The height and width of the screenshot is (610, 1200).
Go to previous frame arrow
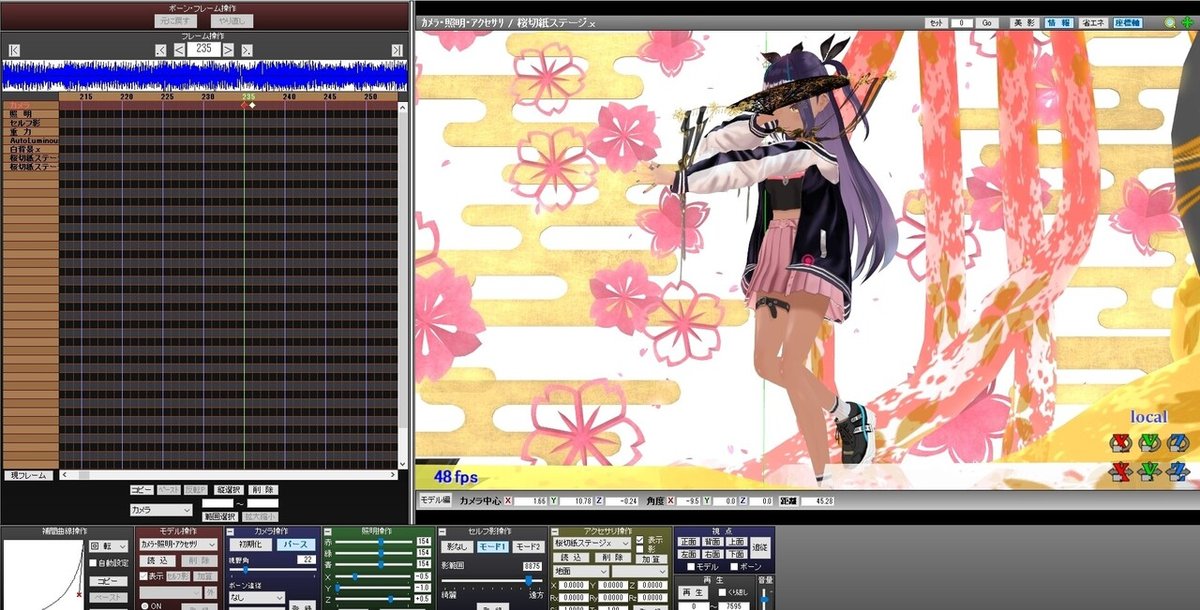click(179, 50)
